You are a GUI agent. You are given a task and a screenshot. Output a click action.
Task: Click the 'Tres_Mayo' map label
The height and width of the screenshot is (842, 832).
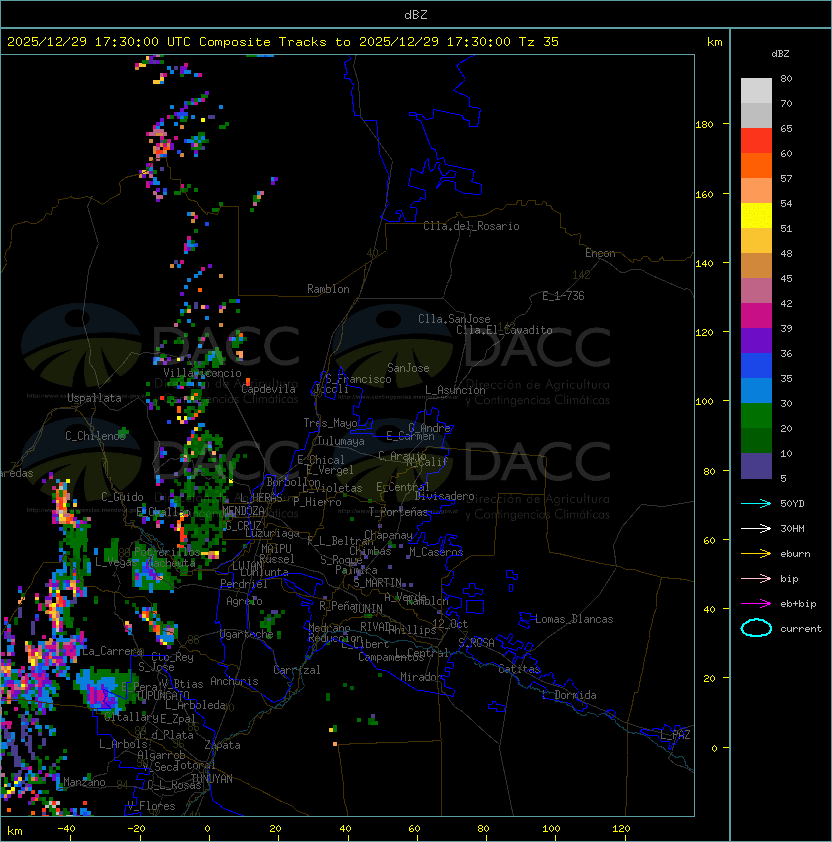point(330,423)
